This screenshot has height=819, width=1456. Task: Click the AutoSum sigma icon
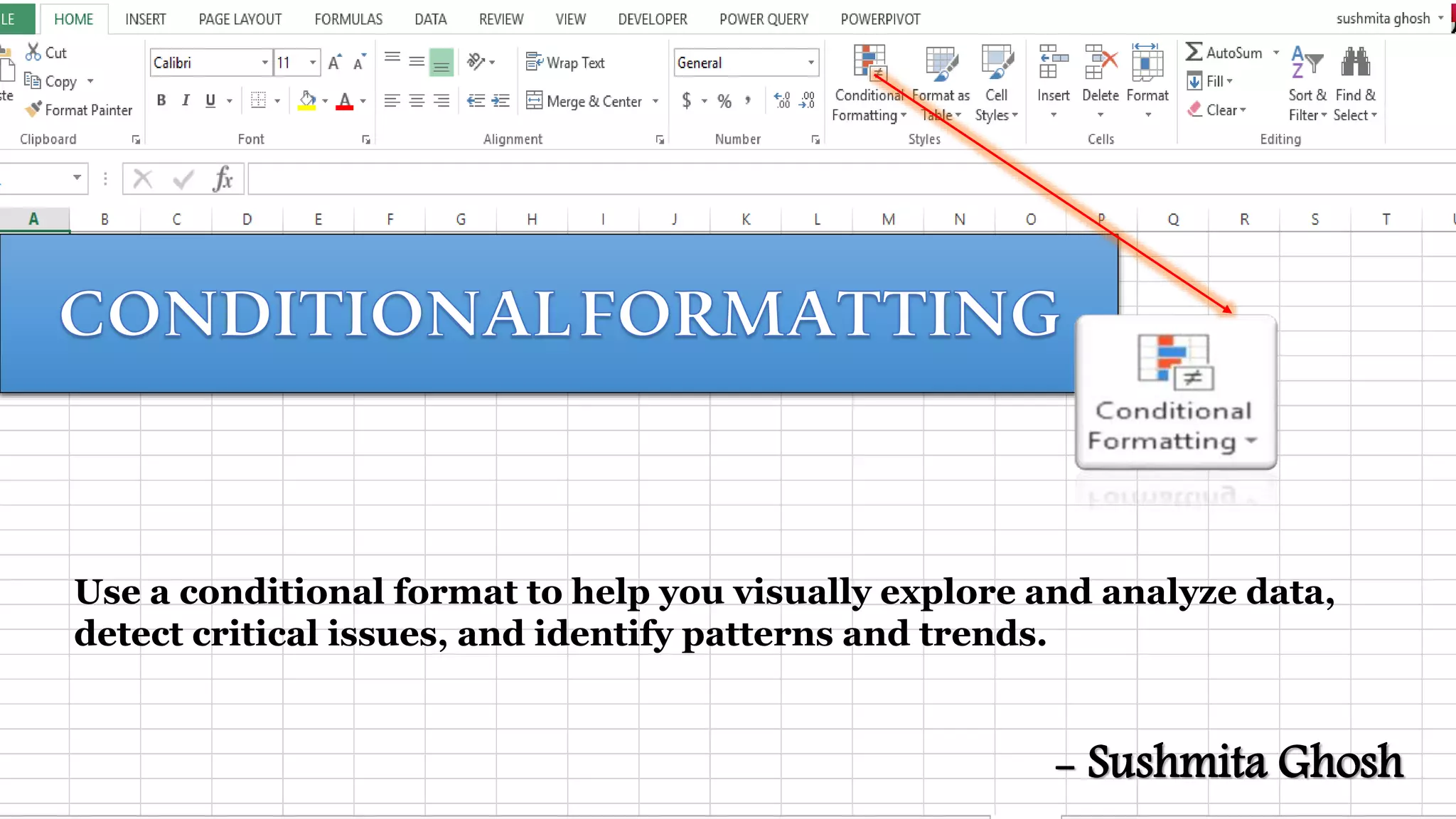[1194, 52]
